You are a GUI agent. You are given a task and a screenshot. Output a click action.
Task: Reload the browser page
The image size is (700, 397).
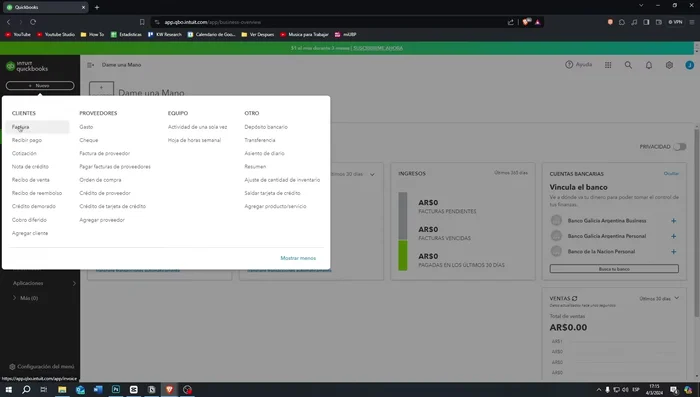coord(33,22)
